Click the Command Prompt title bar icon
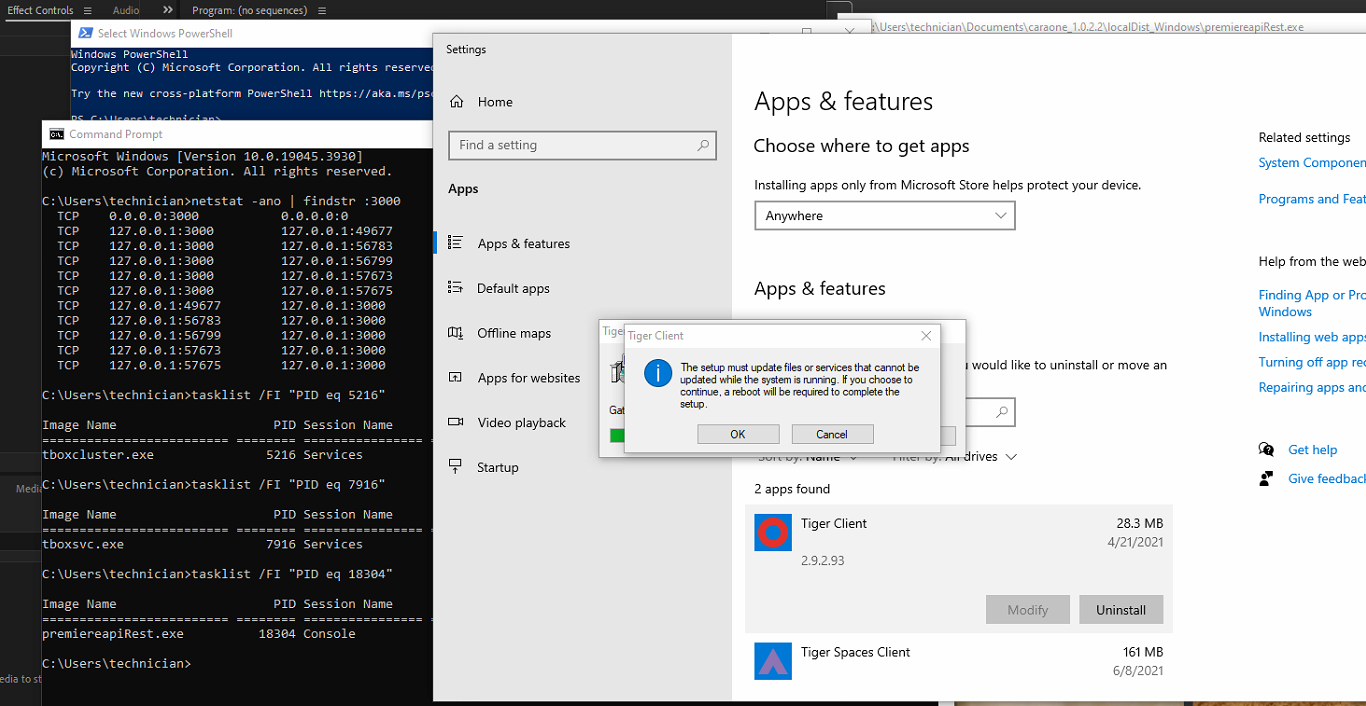This screenshot has height=706, width=1366. point(57,134)
